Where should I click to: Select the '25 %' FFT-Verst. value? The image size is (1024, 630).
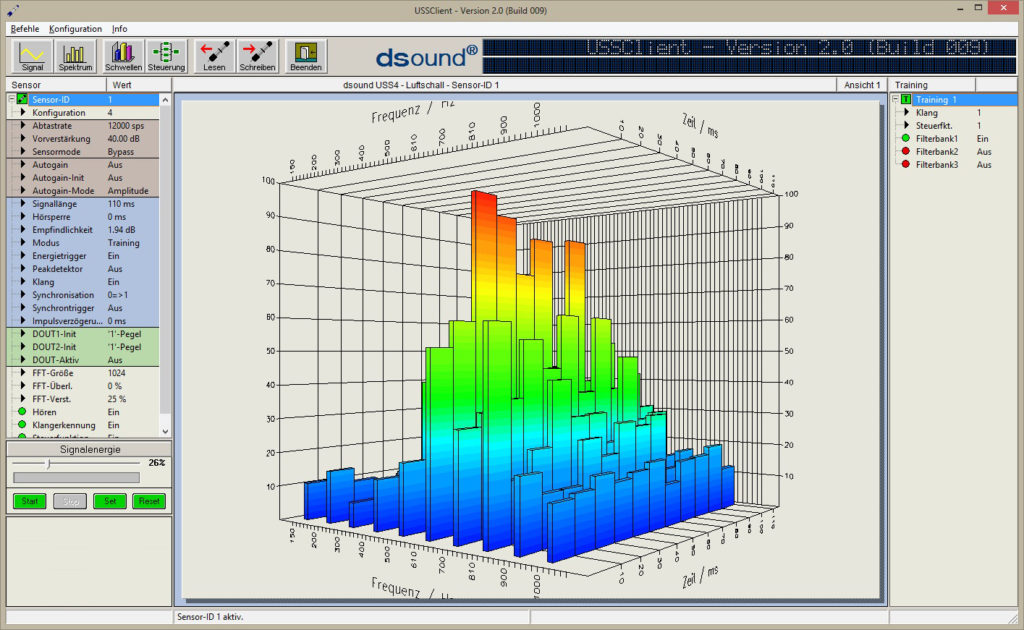[117, 399]
